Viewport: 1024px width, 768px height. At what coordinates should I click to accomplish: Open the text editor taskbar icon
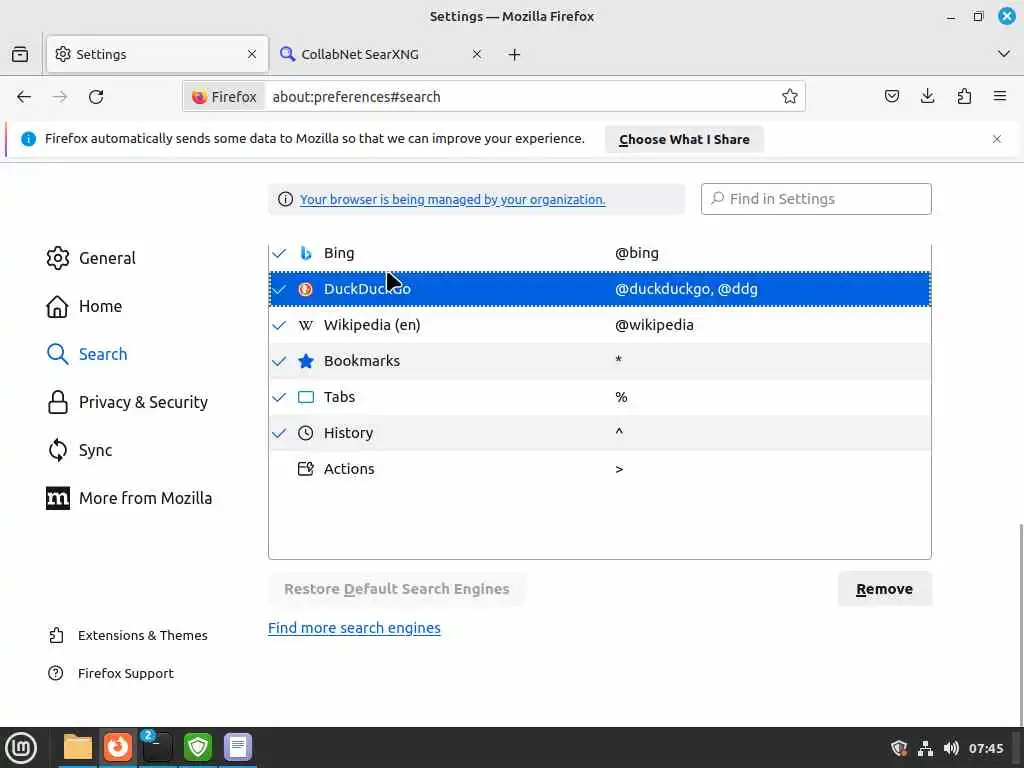click(238, 747)
